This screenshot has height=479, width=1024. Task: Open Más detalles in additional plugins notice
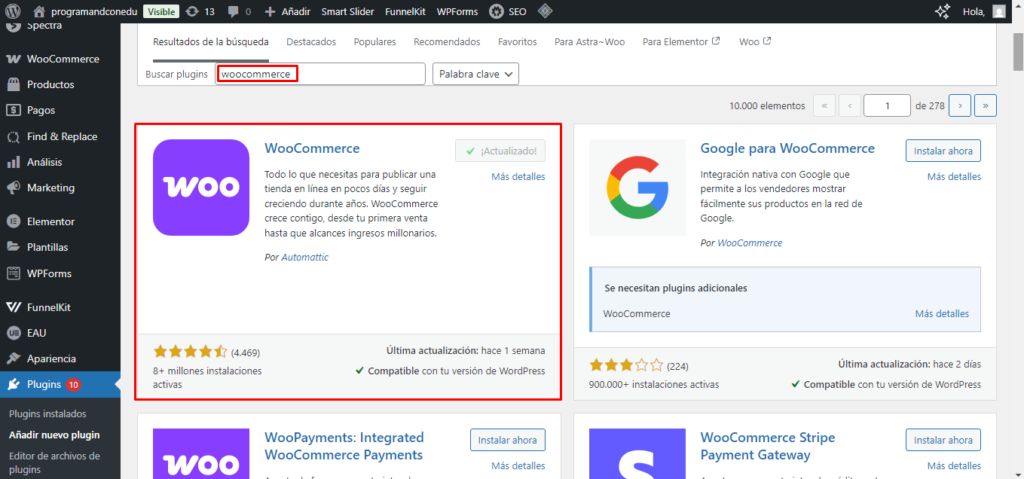coord(942,314)
